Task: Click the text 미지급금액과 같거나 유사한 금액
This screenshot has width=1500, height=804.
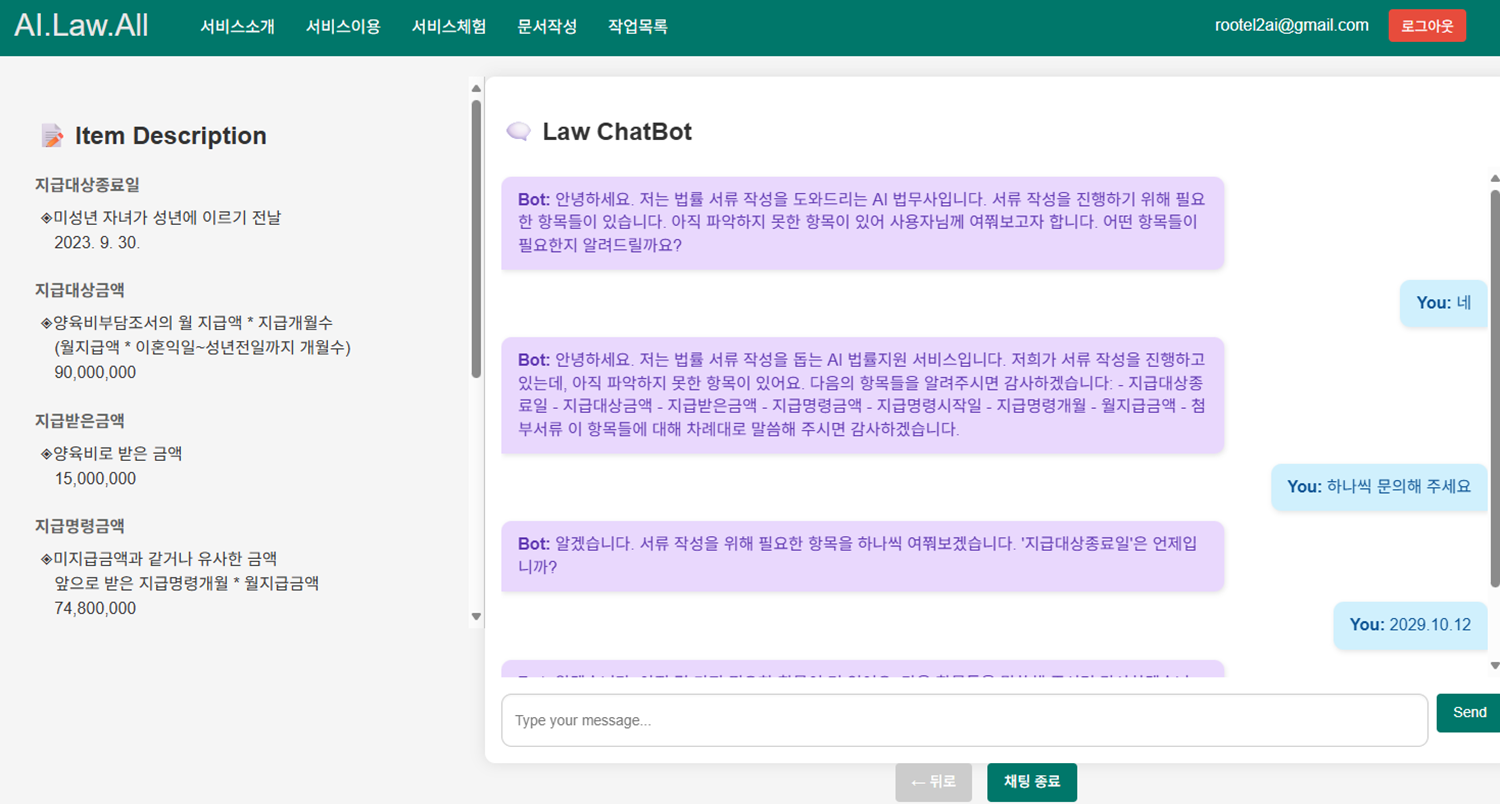Action: pyautogui.click(x=165, y=558)
